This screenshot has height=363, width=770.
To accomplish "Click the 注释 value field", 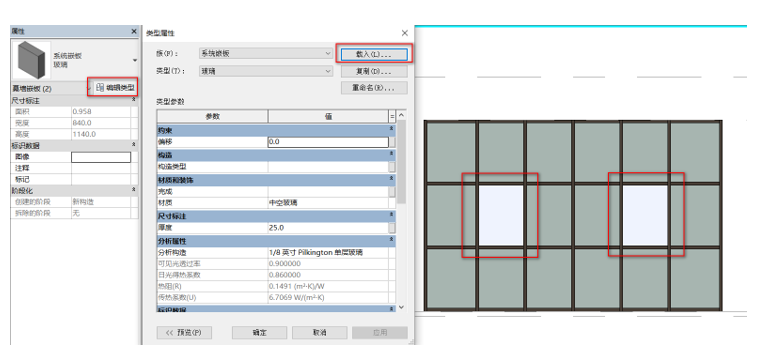I will click(101, 168).
